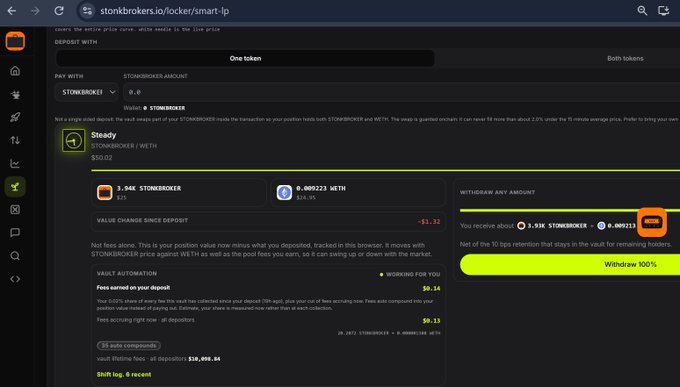Click the -$1.32 value change amount
680x387 pixels.
pyautogui.click(x=429, y=222)
